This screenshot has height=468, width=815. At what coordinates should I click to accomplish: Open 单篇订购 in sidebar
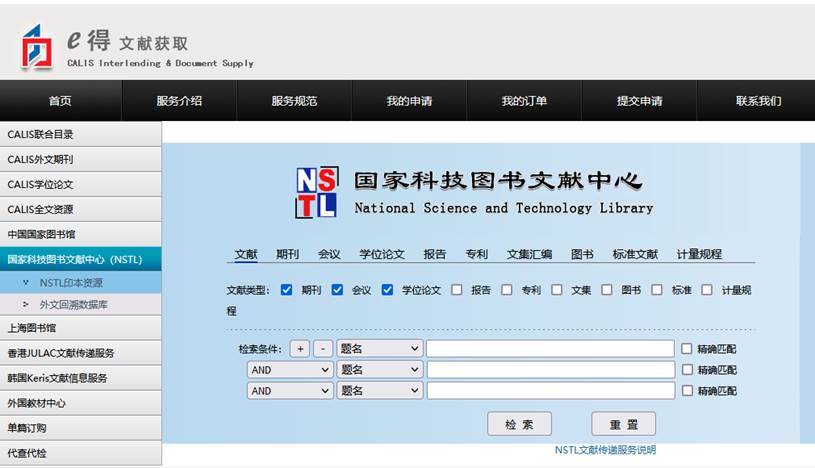[x=81, y=427]
